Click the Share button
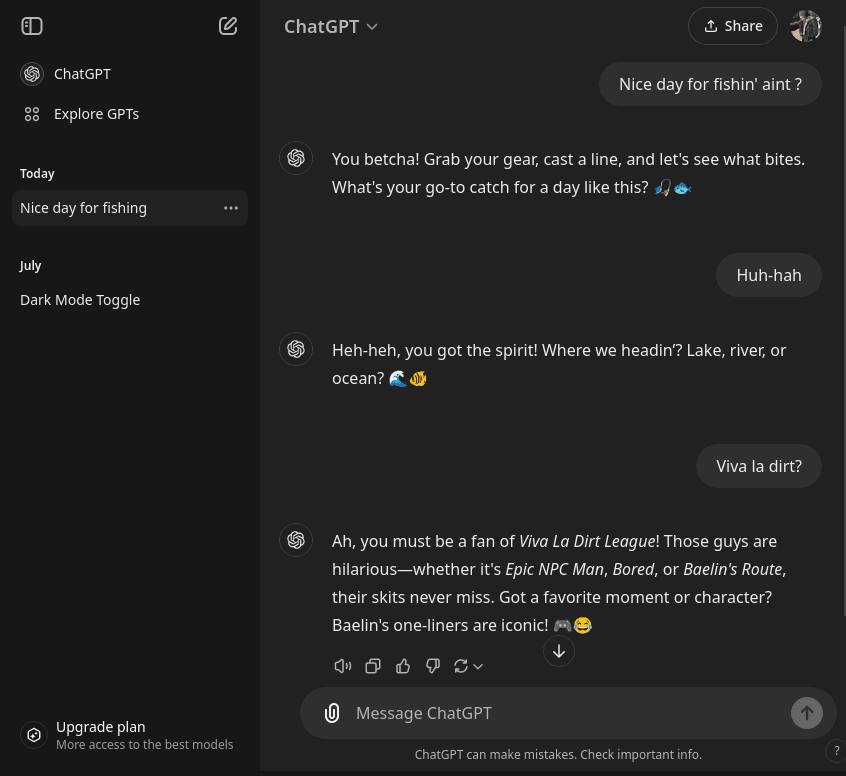Image resolution: width=846 pixels, height=776 pixels. [x=732, y=26]
